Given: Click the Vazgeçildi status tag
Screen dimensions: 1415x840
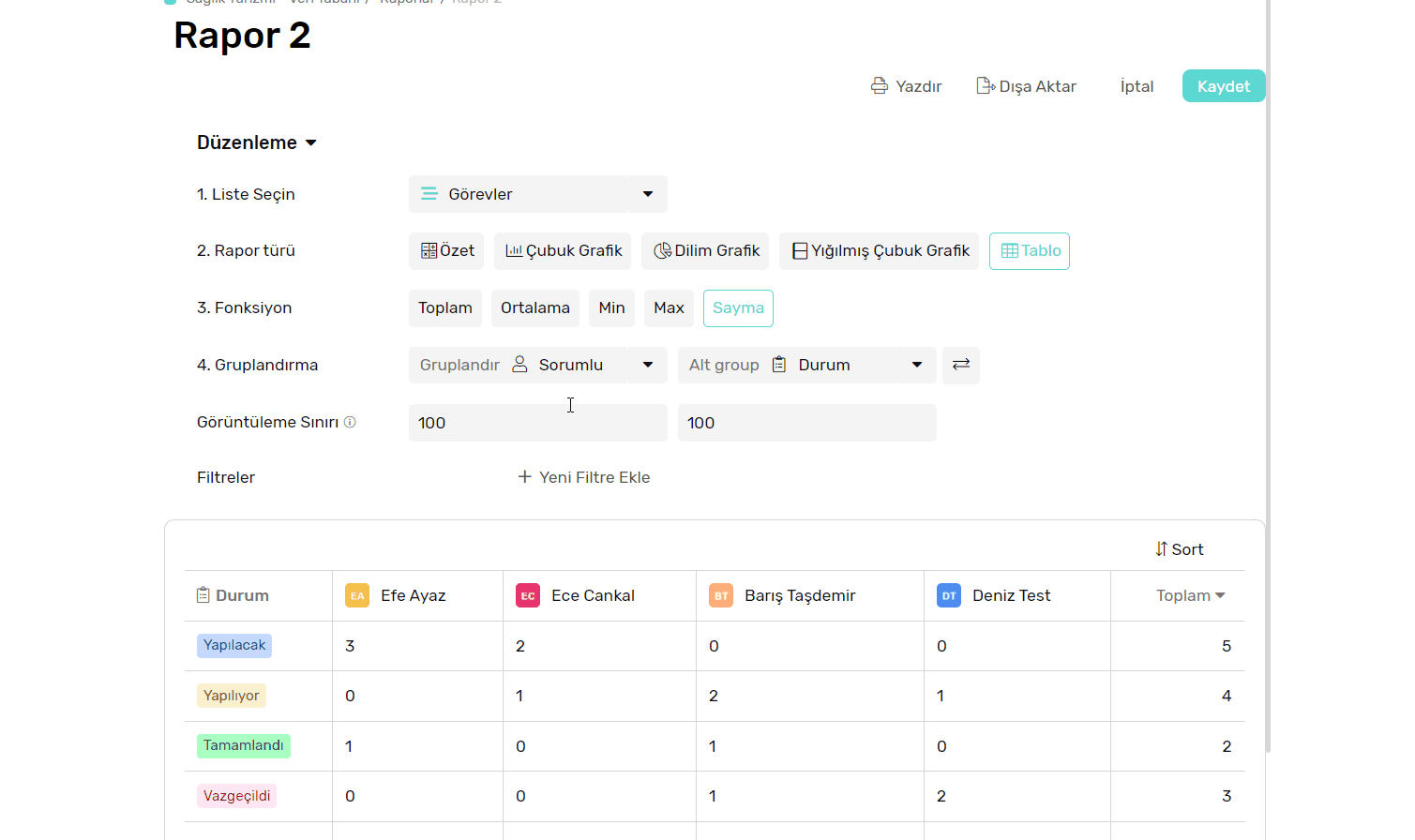Looking at the screenshot, I should click(x=237, y=796).
